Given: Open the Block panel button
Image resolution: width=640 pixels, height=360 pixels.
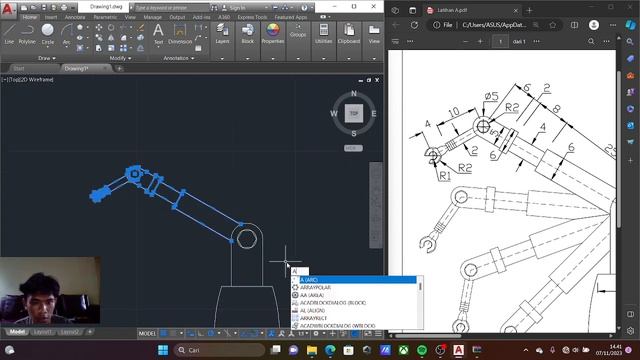Looking at the screenshot, I should (x=247, y=34).
